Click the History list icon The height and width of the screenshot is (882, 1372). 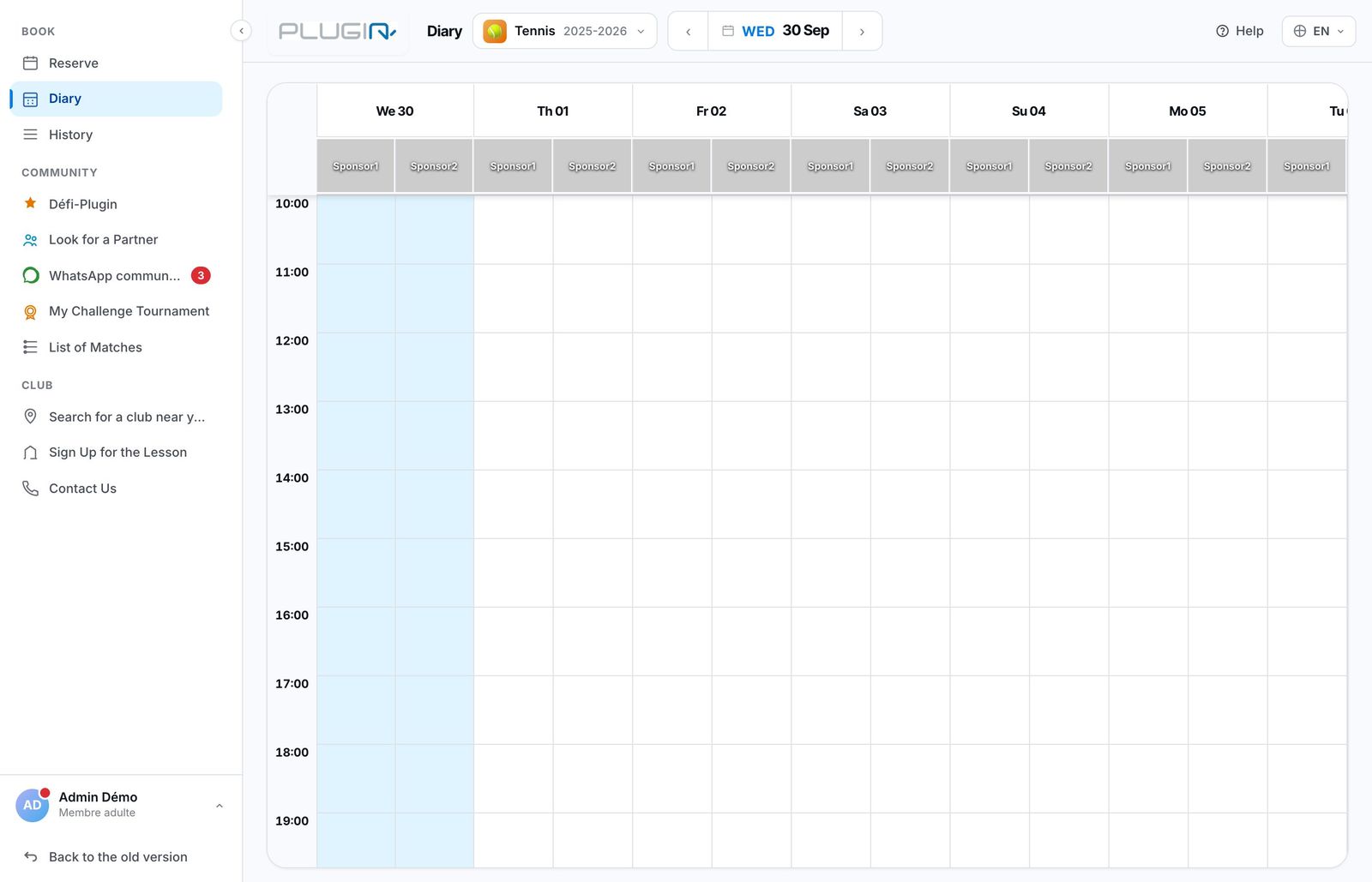tap(30, 135)
